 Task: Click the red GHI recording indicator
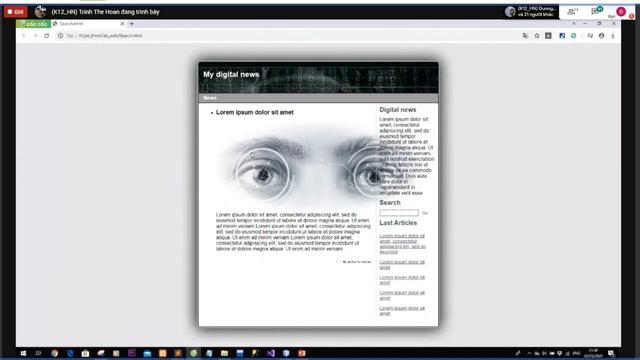pos(16,12)
